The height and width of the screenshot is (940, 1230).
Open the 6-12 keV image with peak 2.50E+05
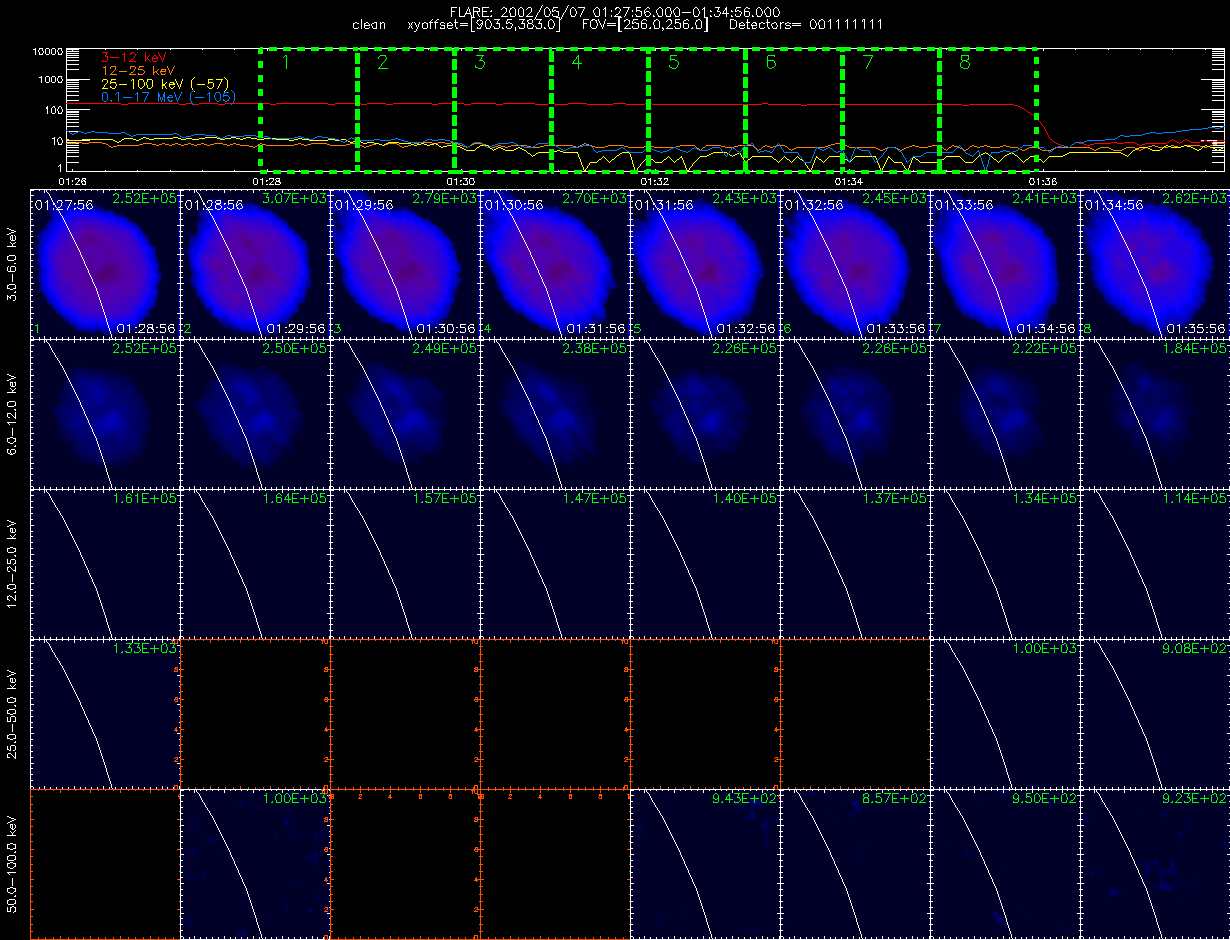click(x=255, y=413)
